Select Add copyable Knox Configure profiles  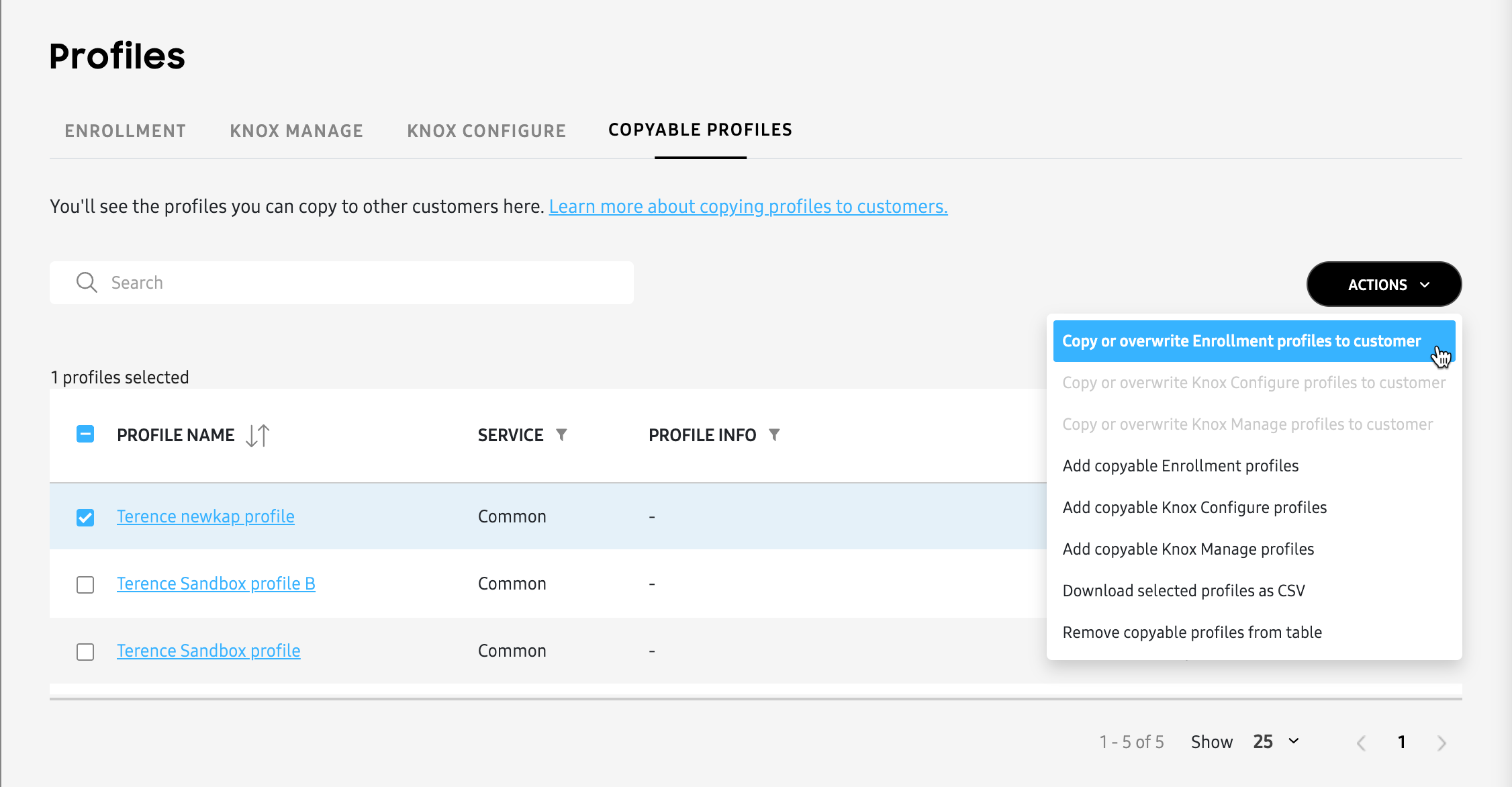point(1254,508)
